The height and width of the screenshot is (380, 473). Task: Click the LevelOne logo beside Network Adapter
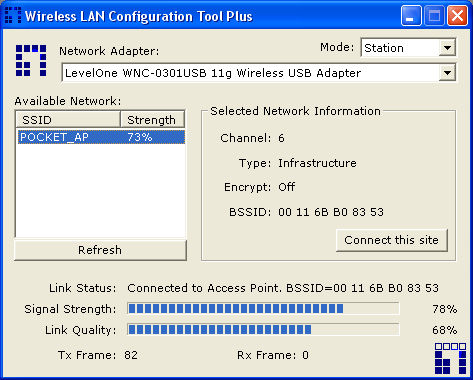(31, 60)
